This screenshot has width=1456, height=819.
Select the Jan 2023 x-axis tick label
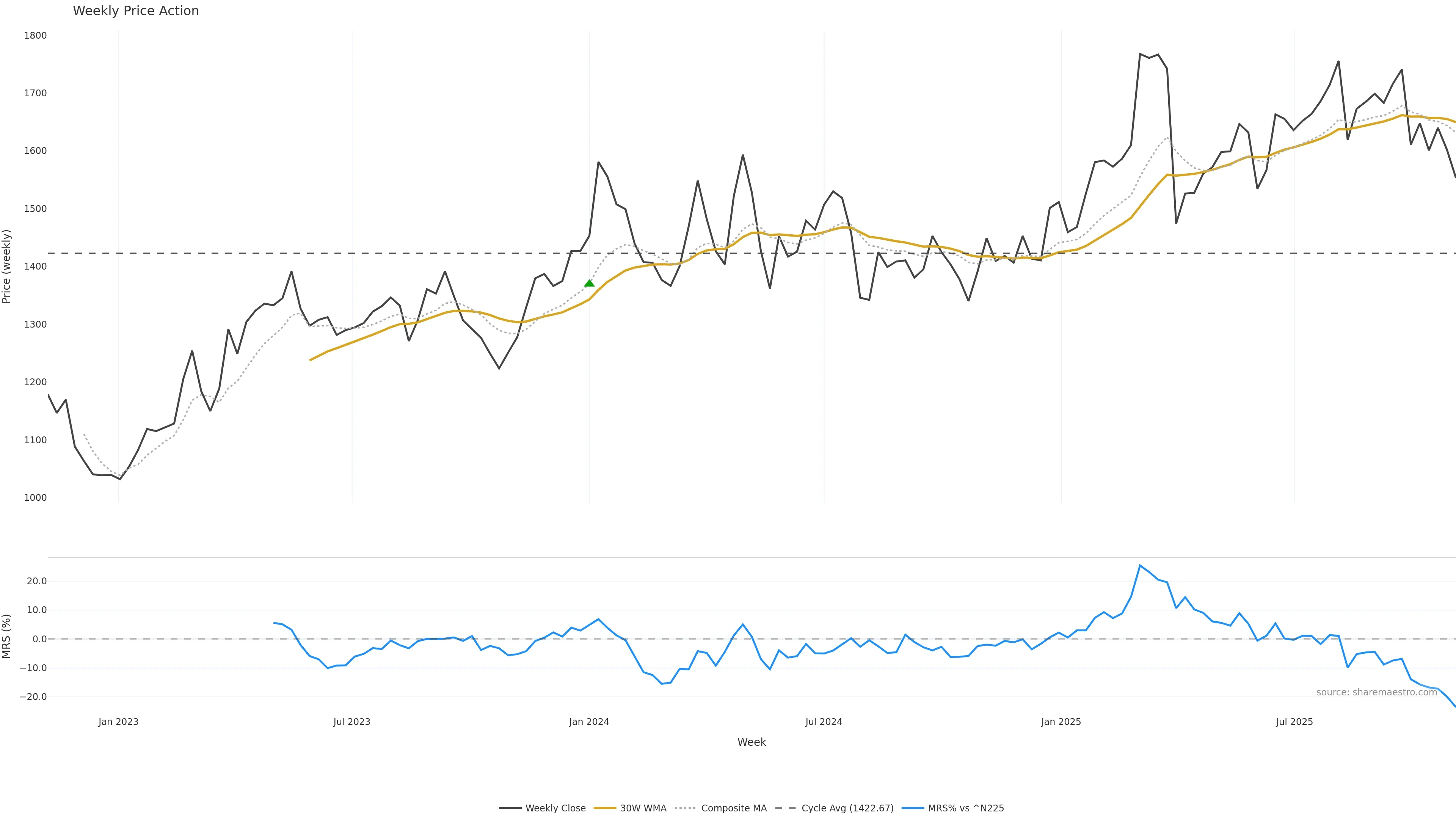pos(118,722)
